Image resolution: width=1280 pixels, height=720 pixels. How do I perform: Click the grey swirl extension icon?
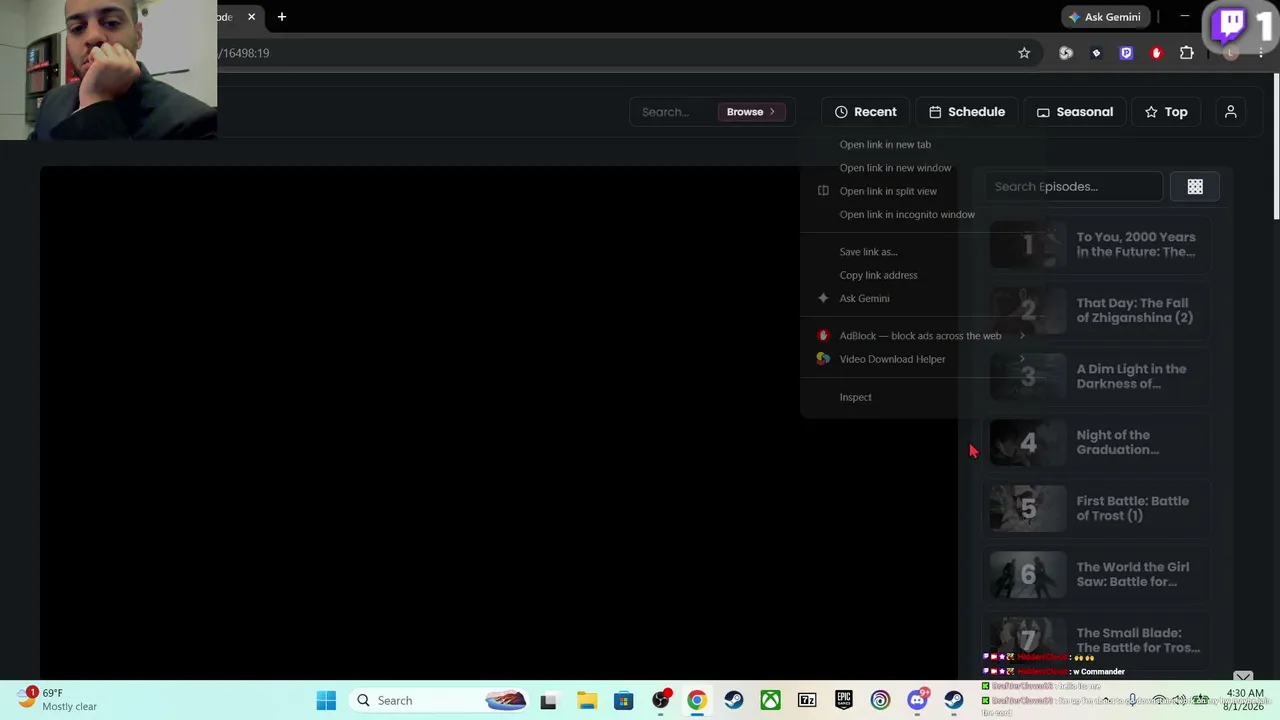pyautogui.click(x=1066, y=53)
